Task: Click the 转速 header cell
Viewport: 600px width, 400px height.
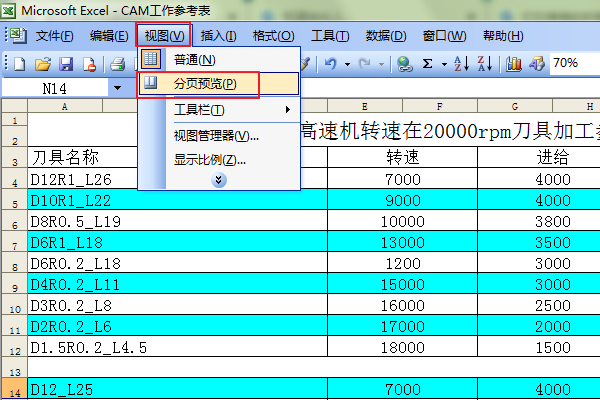Action: (403, 157)
